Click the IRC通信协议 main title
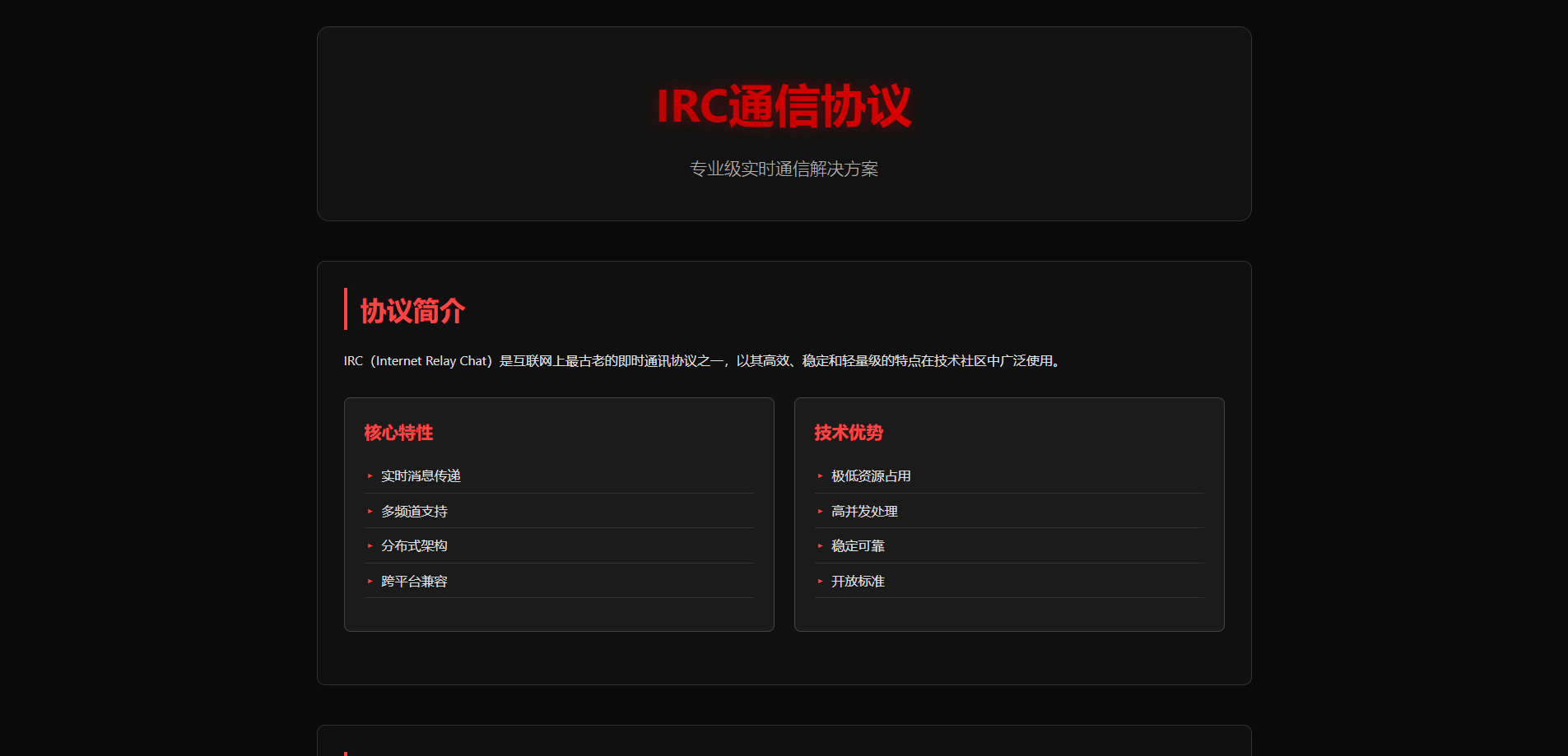Image resolution: width=1568 pixels, height=756 pixels. pos(784,106)
